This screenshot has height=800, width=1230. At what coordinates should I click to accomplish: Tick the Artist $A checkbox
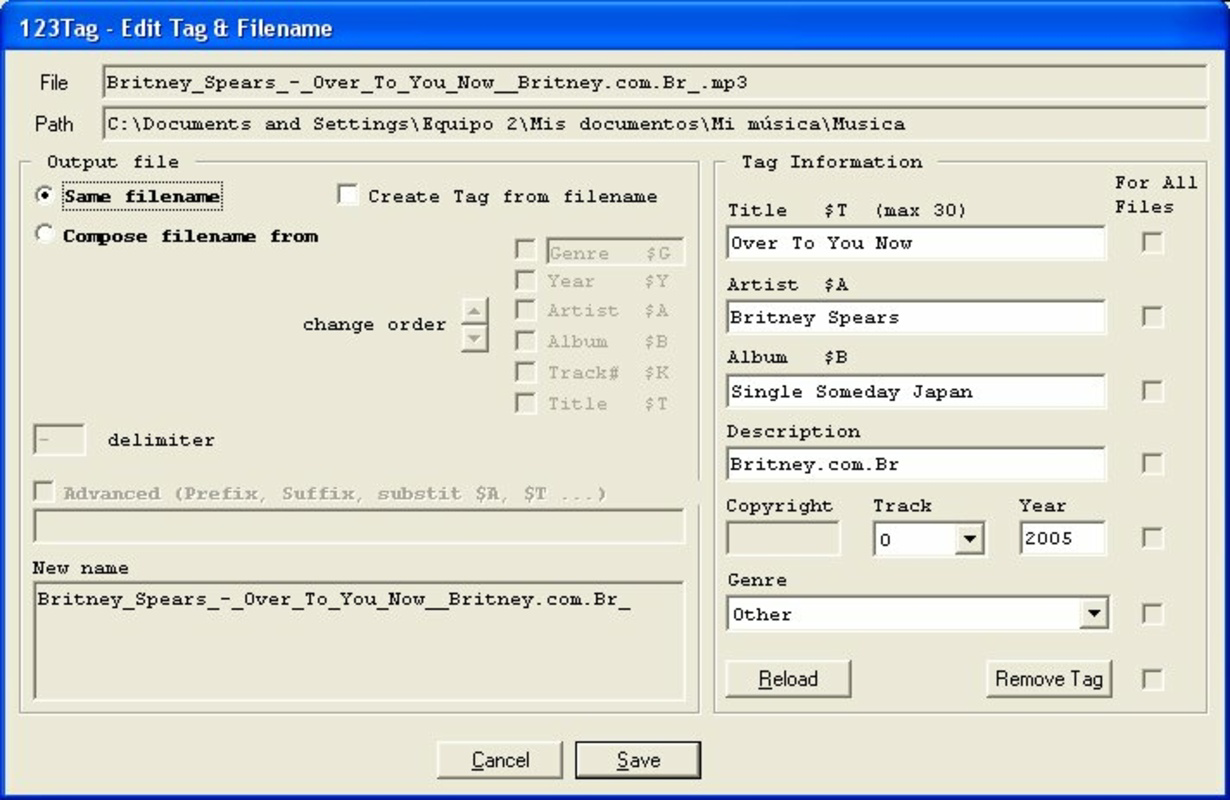point(525,310)
